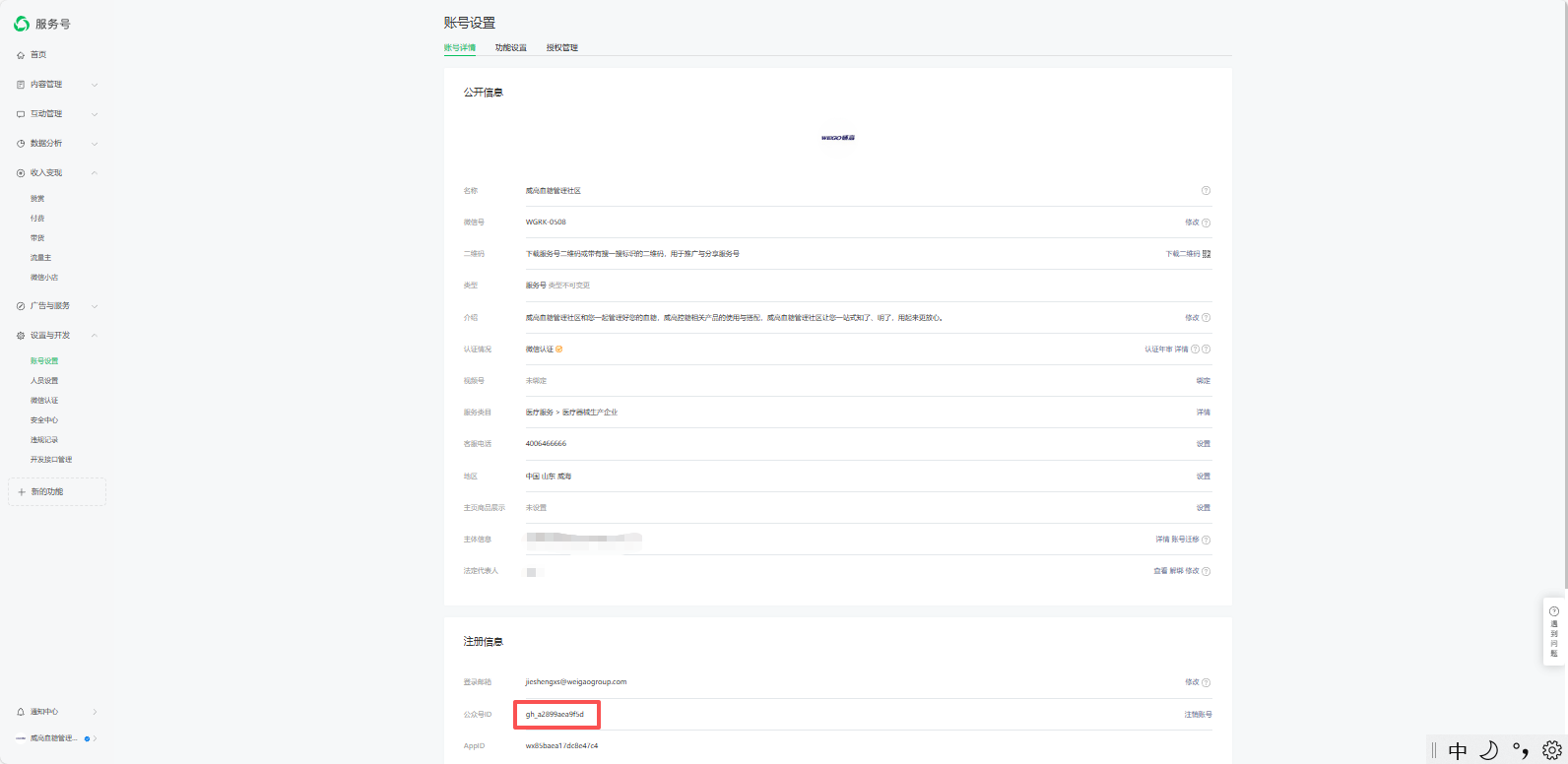Click 修改 in the 介绍 row
The width and height of the screenshot is (1568, 764).
1192,318
